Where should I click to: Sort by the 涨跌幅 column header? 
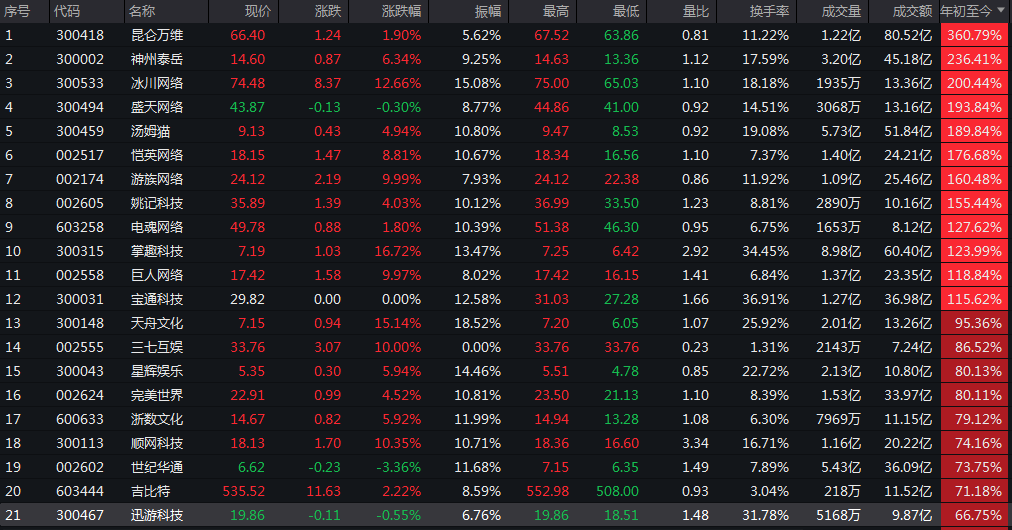pyautogui.click(x=401, y=11)
